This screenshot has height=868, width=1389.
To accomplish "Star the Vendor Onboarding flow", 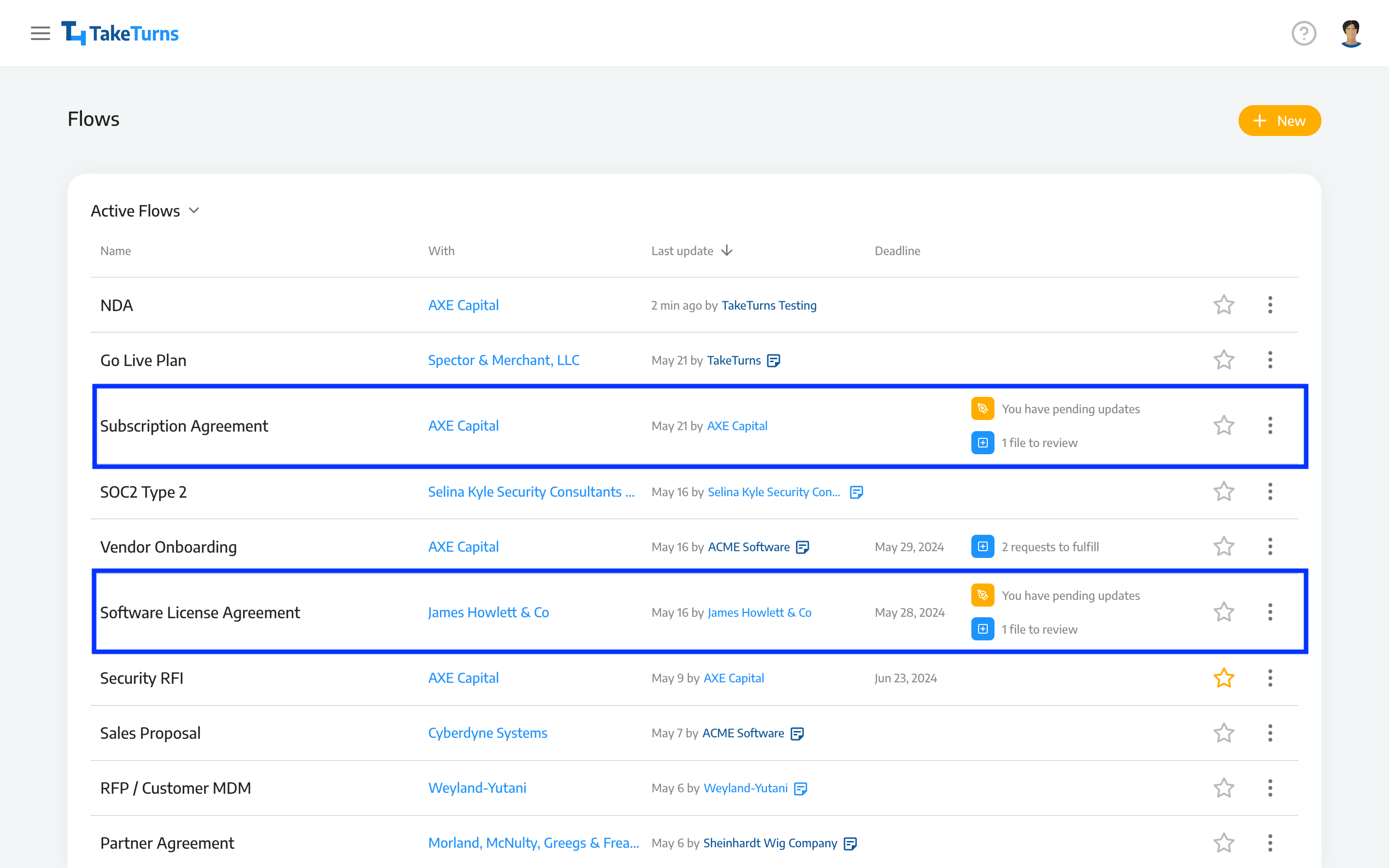I will point(1224,546).
